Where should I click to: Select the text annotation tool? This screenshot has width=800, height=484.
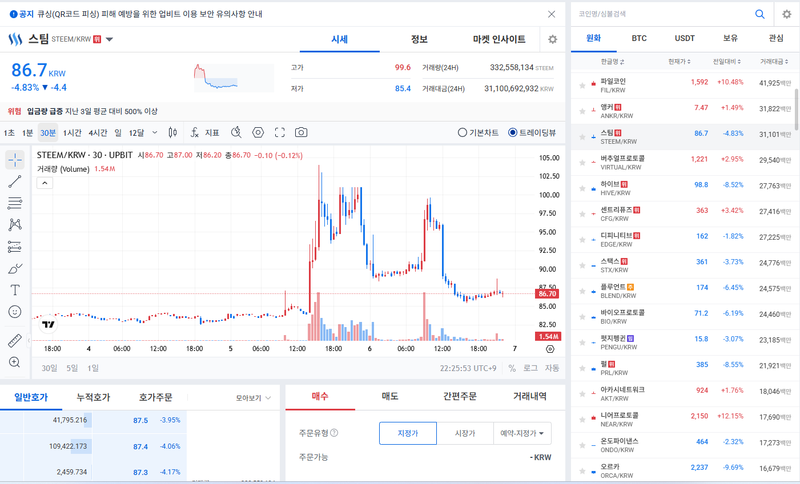click(15, 290)
